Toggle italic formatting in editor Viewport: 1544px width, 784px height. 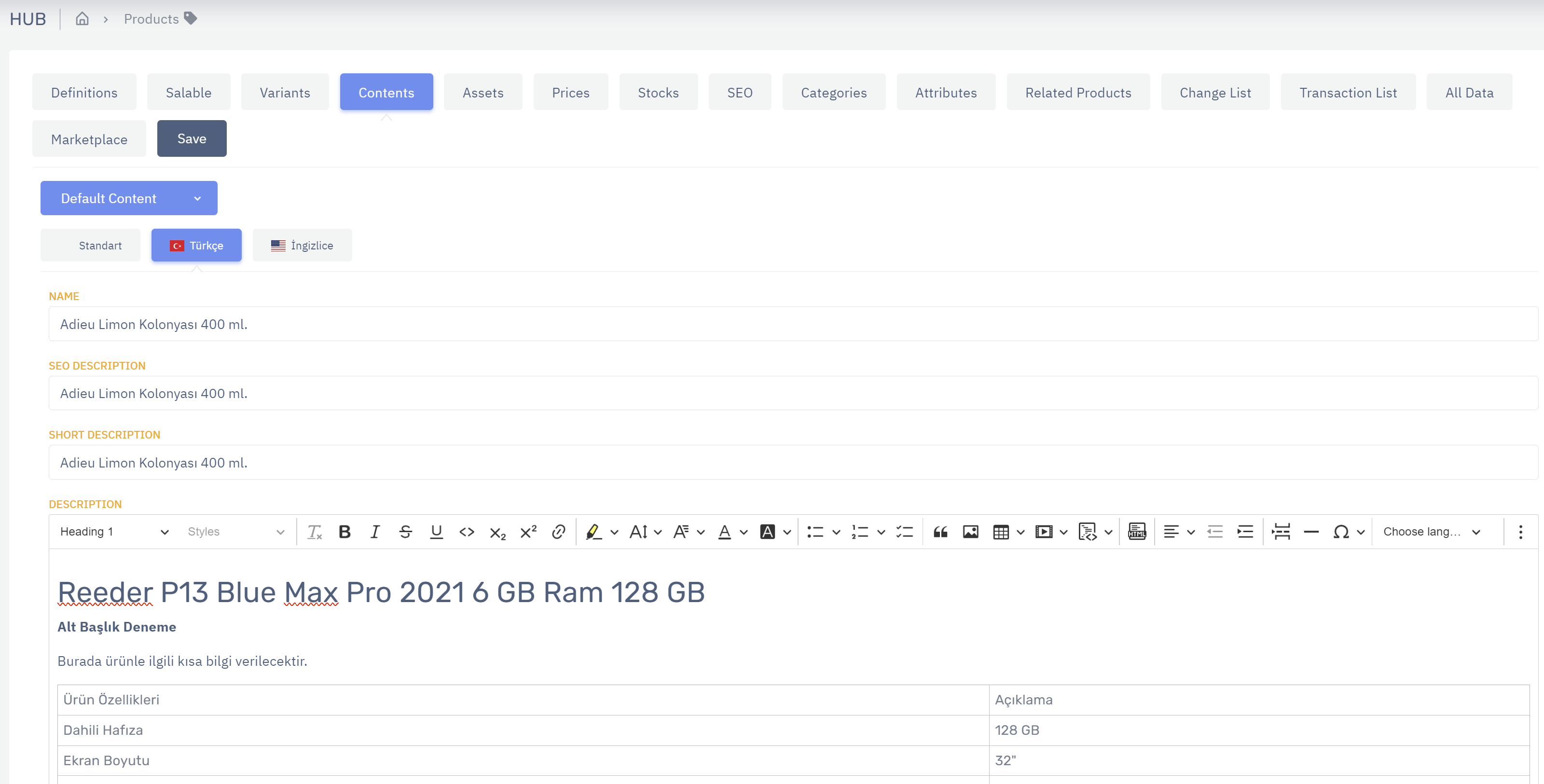[375, 532]
